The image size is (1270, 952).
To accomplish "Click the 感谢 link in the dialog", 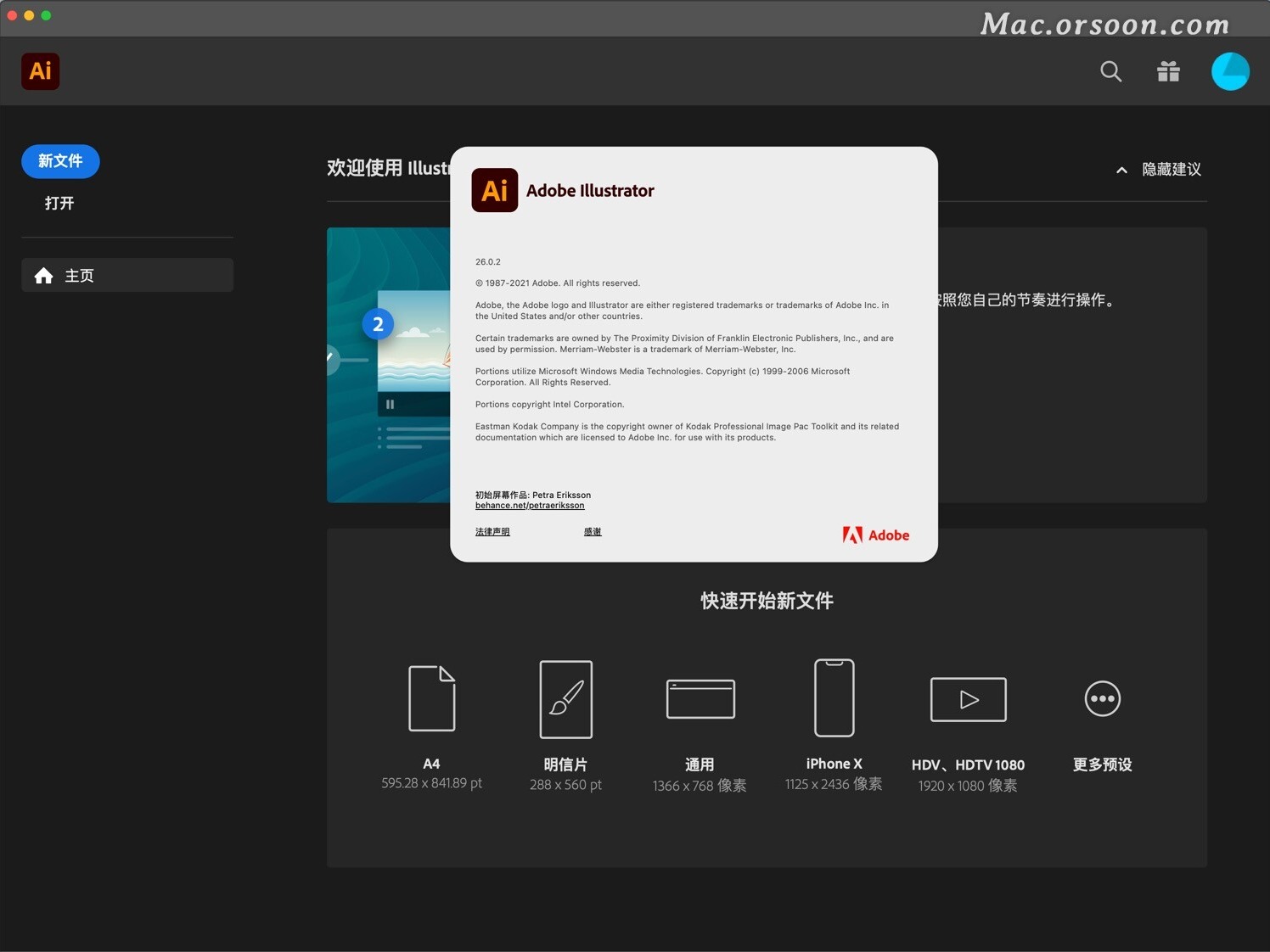I will pyautogui.click(x=592, y=531).
